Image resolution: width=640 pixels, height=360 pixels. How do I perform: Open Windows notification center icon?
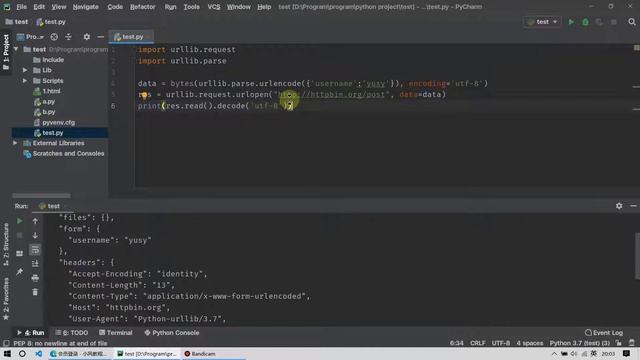click(627, 354)
